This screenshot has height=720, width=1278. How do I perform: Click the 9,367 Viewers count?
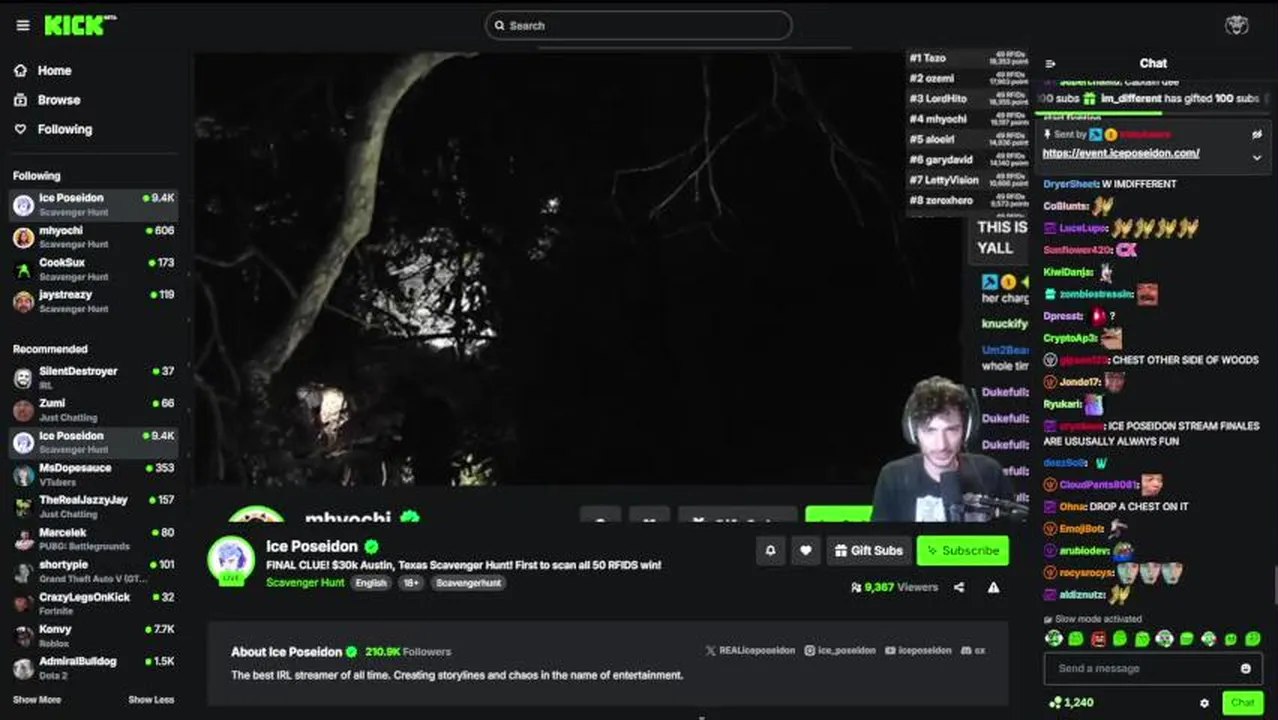pyautogui.click(x=894, y=588)
